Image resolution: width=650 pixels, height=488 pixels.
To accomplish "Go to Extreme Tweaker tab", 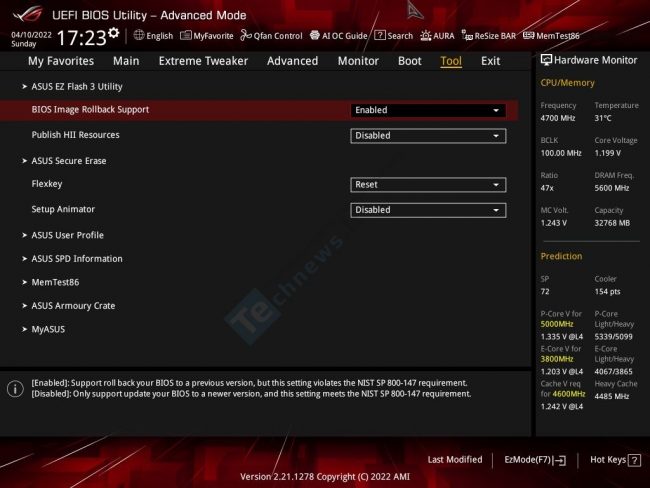I will tap(203, 61).
